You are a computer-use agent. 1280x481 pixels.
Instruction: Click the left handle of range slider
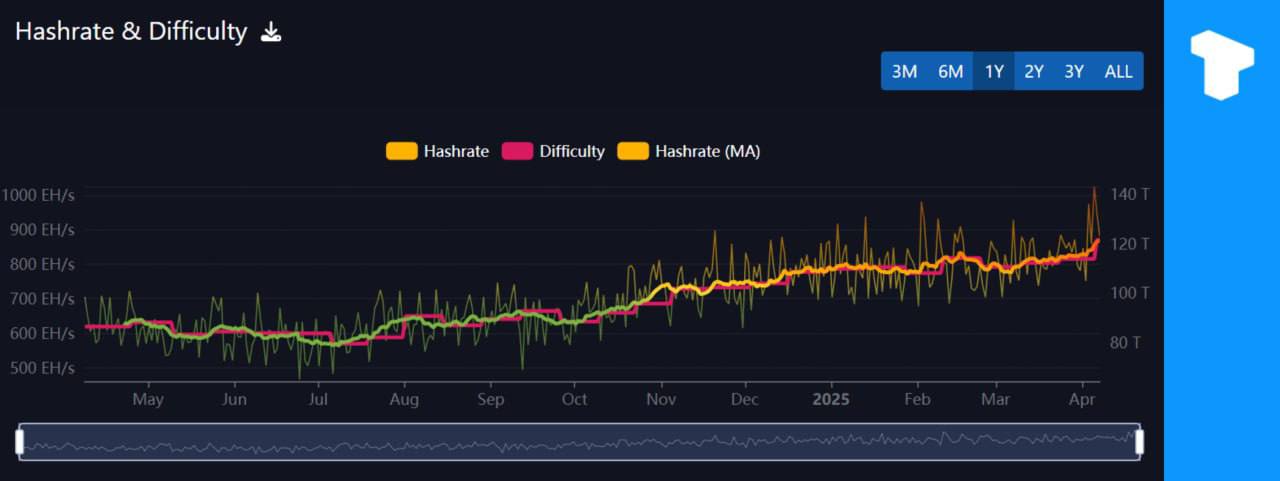point(19,441)
